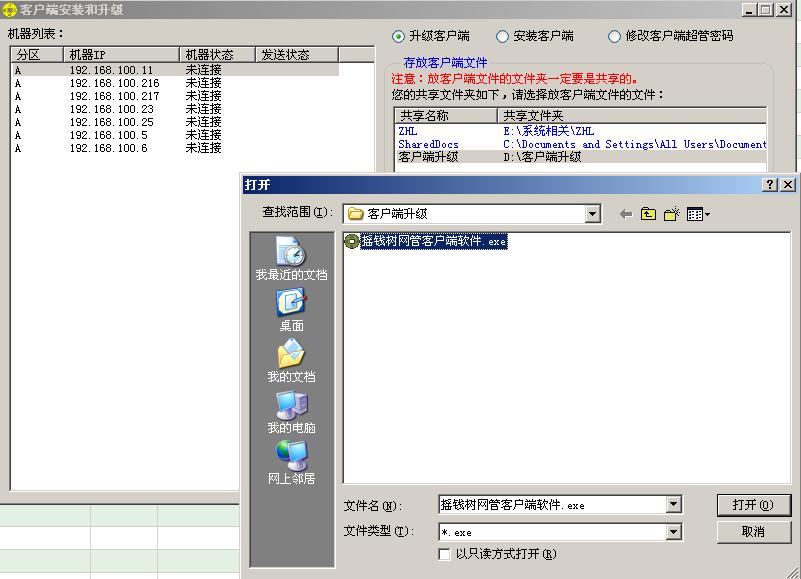801x579 pixels.
Task: Check 以只读方式打开 checkbox
Action: (444, 554)
